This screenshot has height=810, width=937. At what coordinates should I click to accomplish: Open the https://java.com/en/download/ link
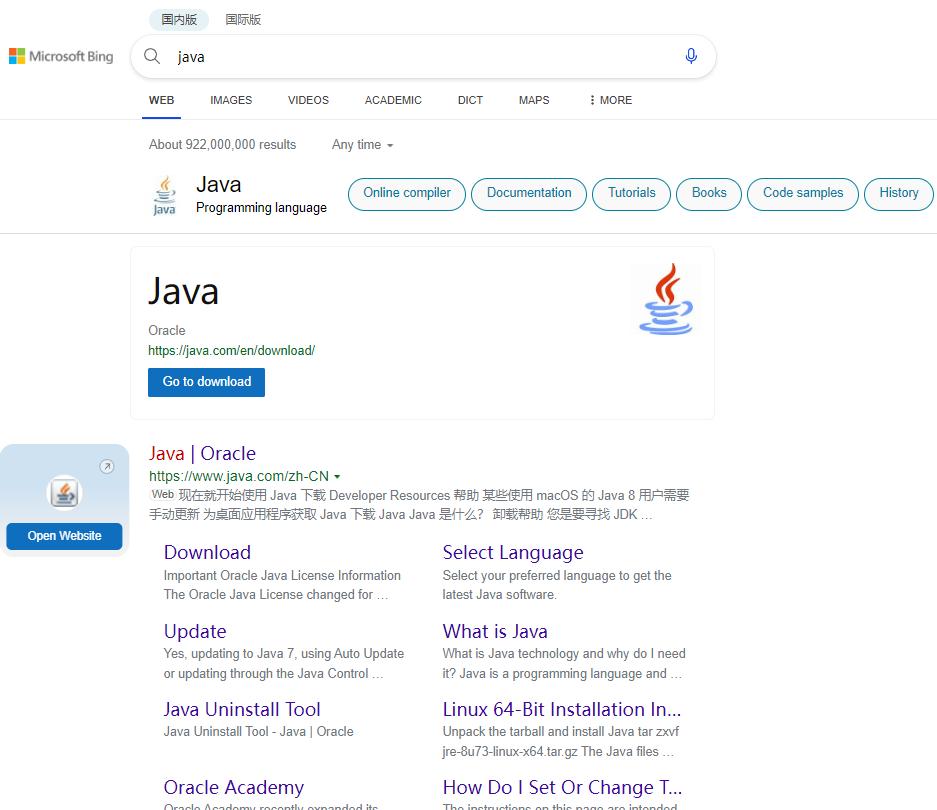pos(232,350)
